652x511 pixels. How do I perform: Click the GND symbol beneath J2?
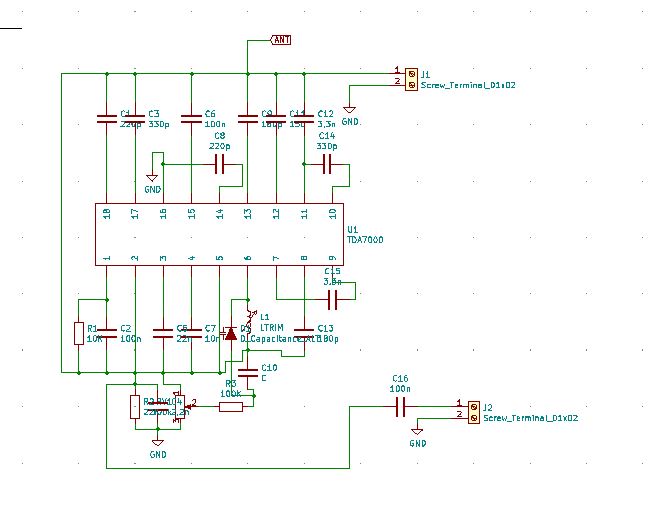(x=418, y=432)
